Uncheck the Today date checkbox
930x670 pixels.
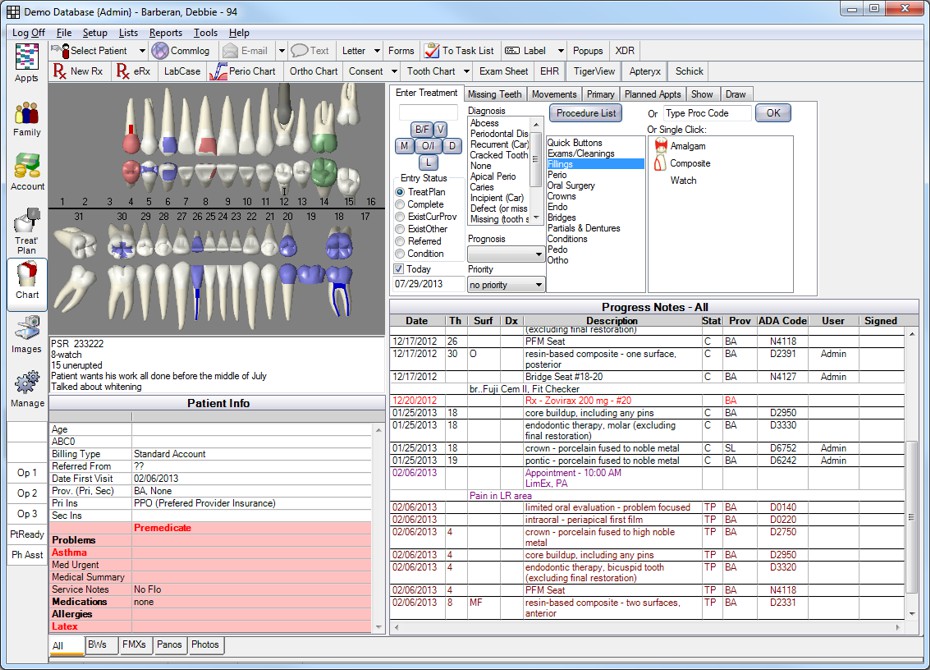(x=399, y=269)
